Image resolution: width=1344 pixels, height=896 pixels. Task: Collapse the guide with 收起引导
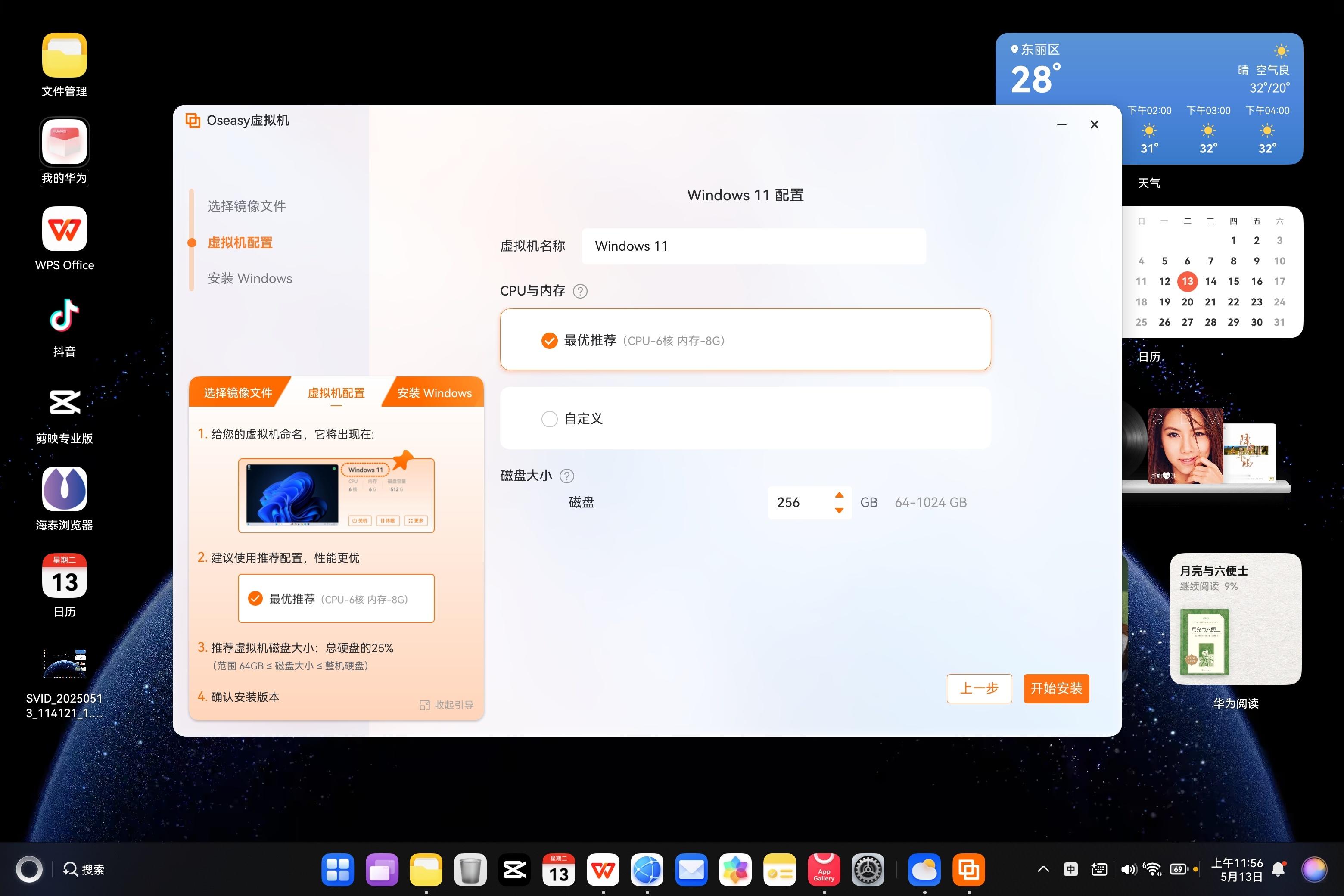(447, 705)
